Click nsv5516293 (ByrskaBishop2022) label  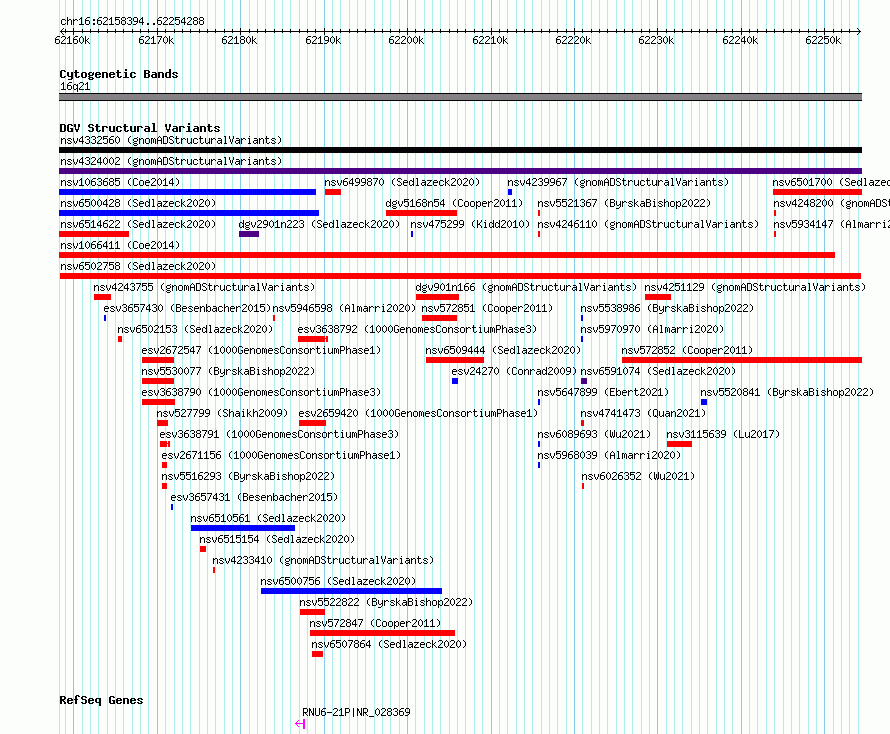click(248, 476)
